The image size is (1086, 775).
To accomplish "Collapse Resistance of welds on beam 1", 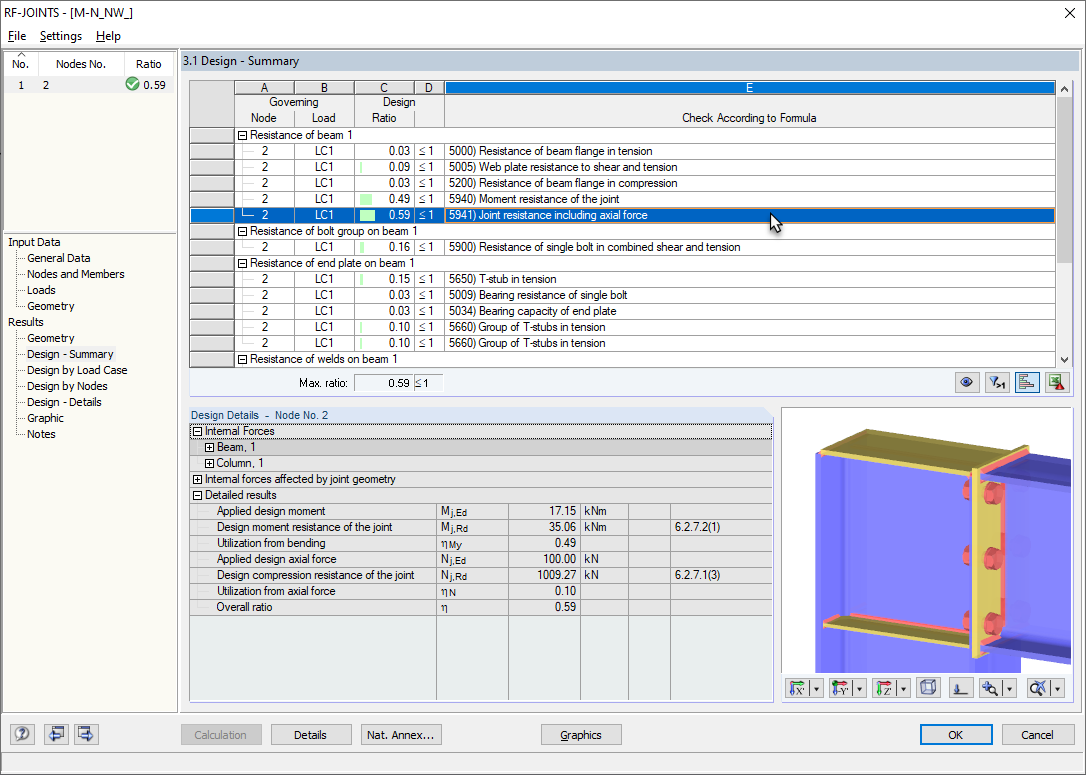I will click(x=242, y=359).
